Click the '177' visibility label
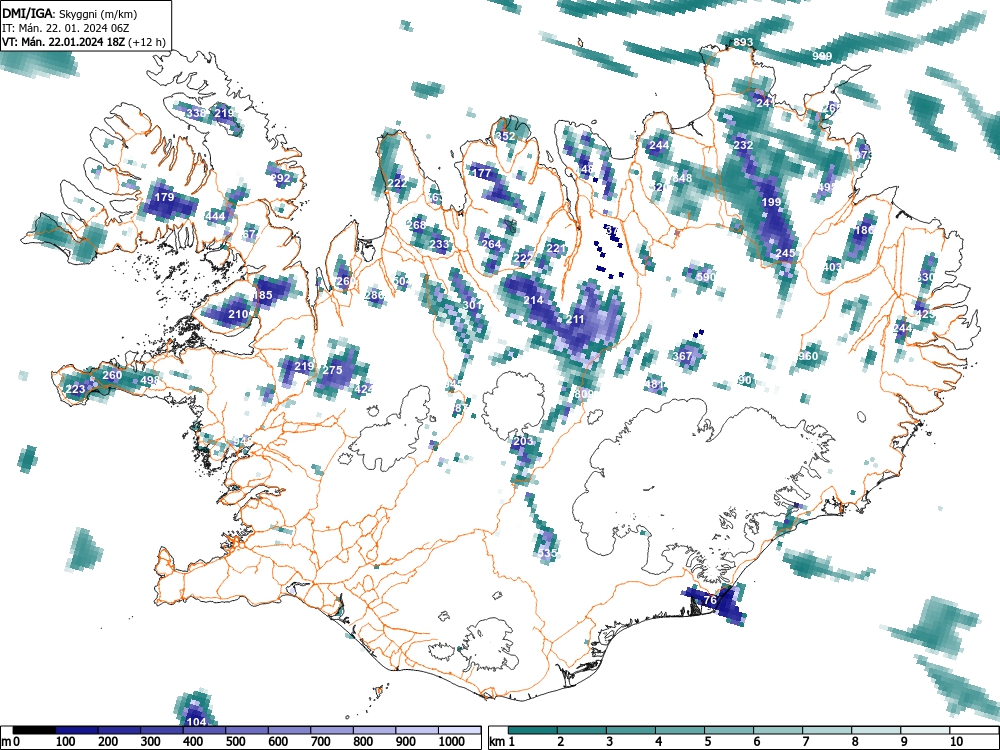The image size is (1000, 750). (x=482, y=173)
